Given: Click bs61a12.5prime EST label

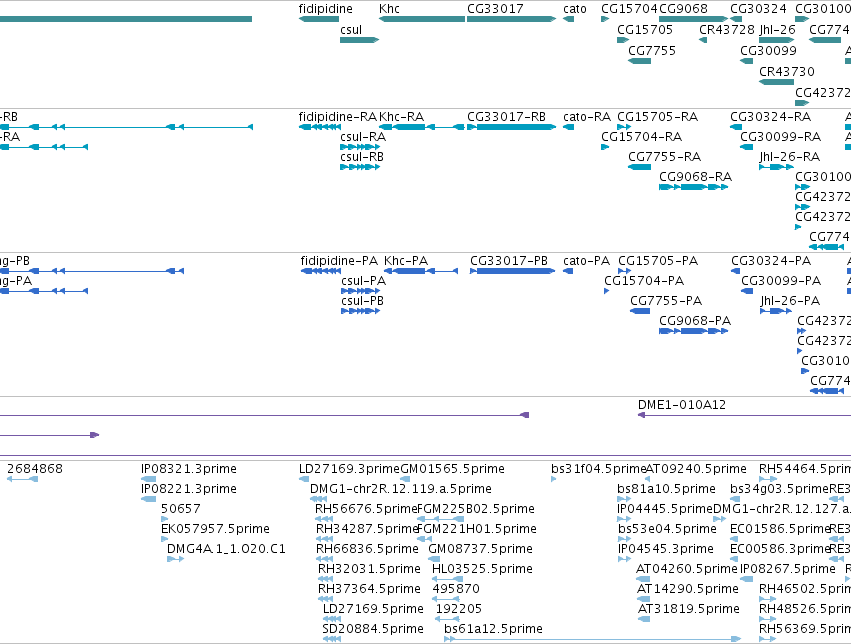Looking at the screenshot, I should tap(493, 629).
